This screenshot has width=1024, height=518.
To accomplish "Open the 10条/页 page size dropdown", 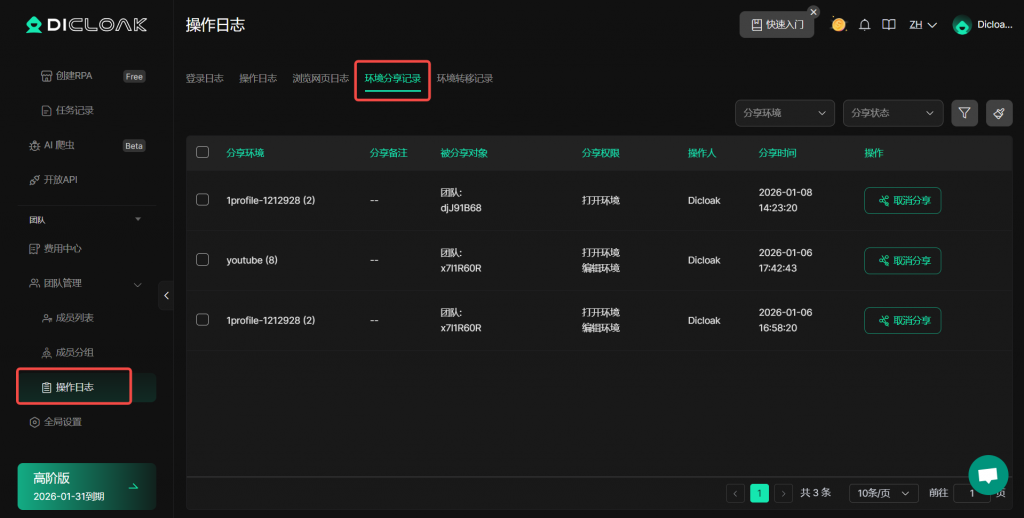I will point(883,493).
